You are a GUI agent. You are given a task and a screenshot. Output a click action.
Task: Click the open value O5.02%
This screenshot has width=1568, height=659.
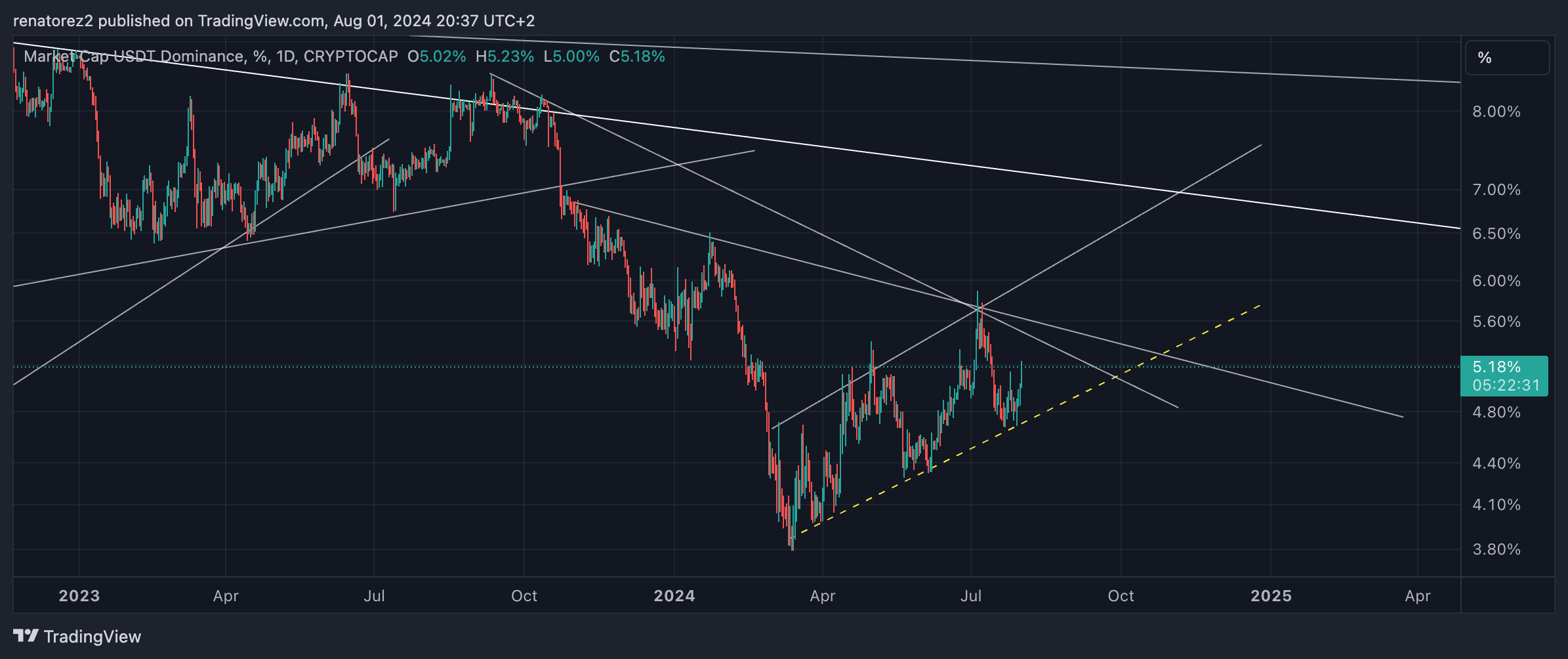[437, 56]
